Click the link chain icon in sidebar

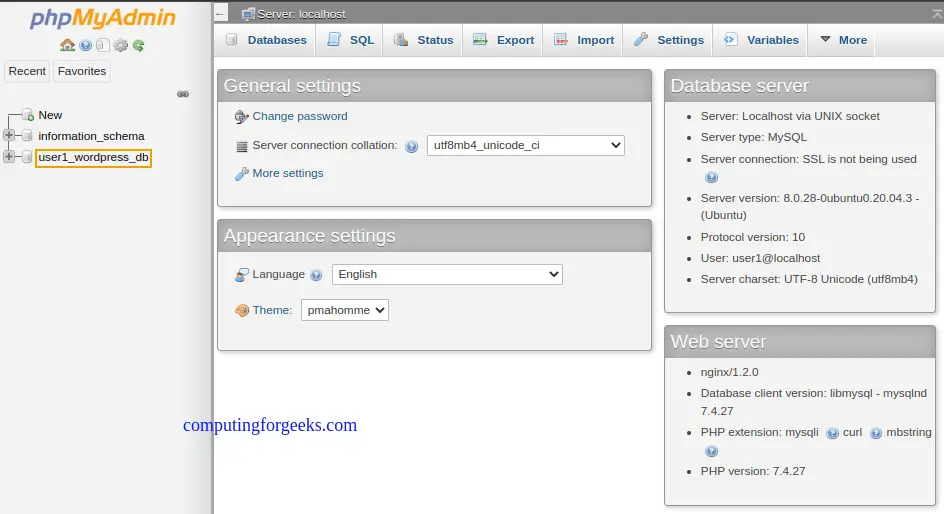tap(183, 94)
